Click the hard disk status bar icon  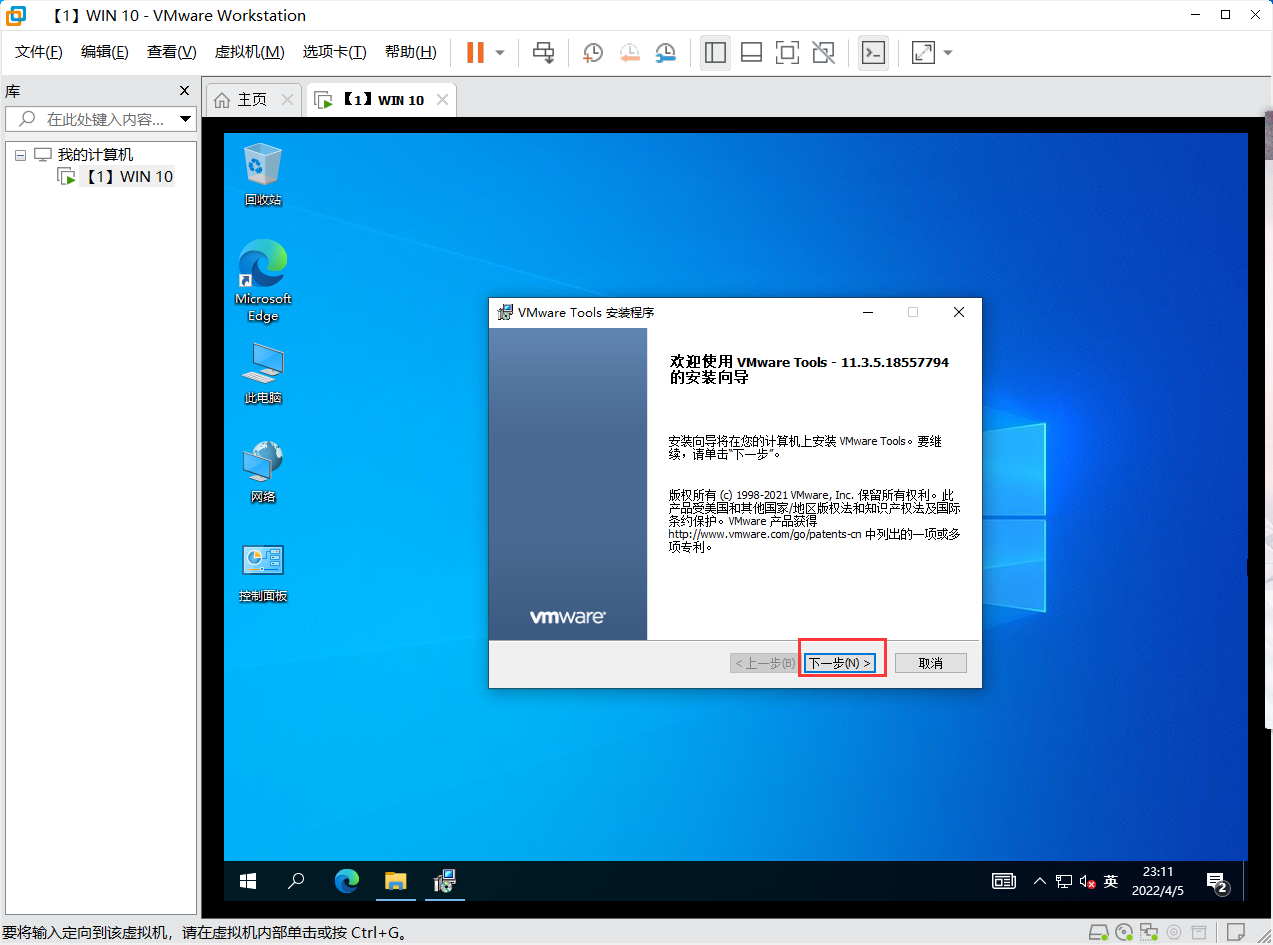pyautogui.click(x=1098, y=933)
